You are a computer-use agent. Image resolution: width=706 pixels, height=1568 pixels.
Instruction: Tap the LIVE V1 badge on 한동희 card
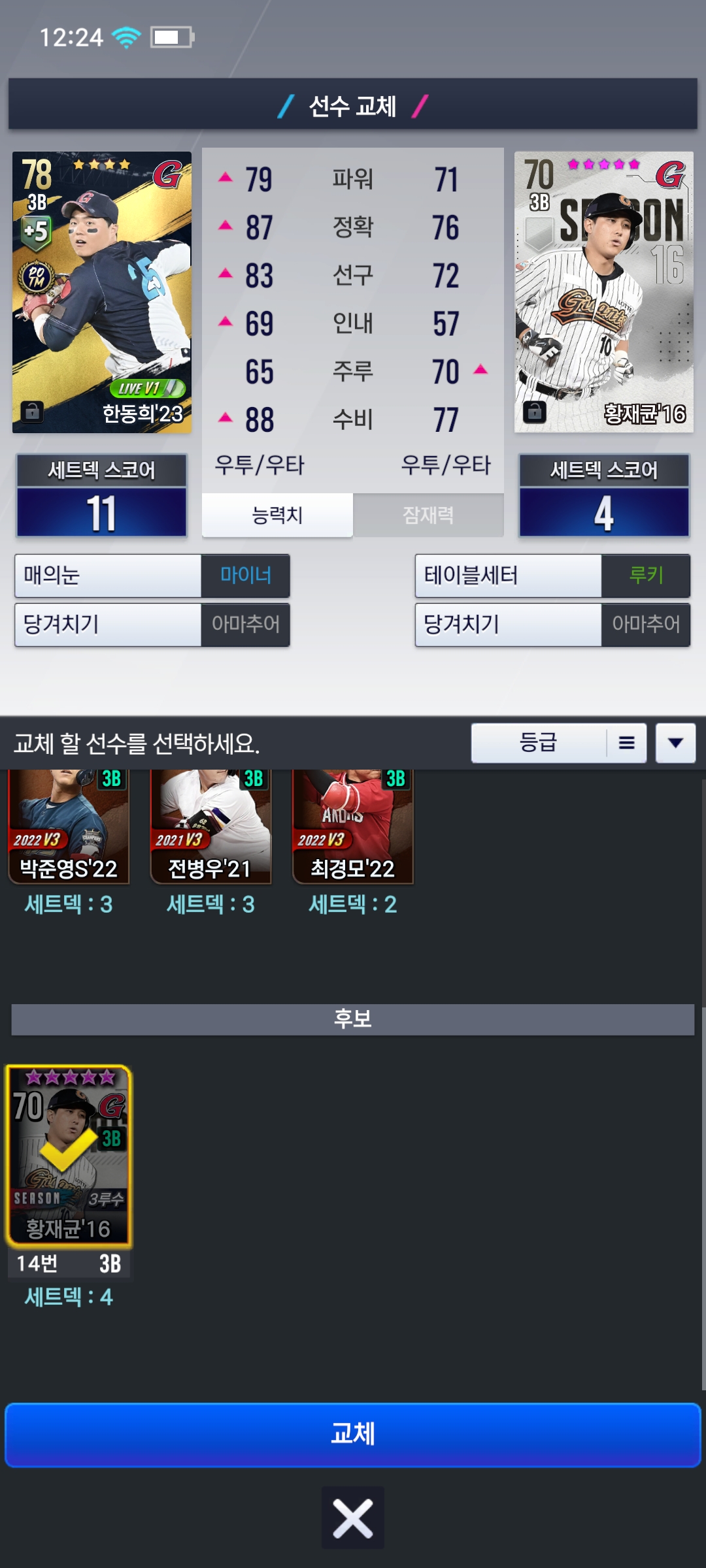148,388
